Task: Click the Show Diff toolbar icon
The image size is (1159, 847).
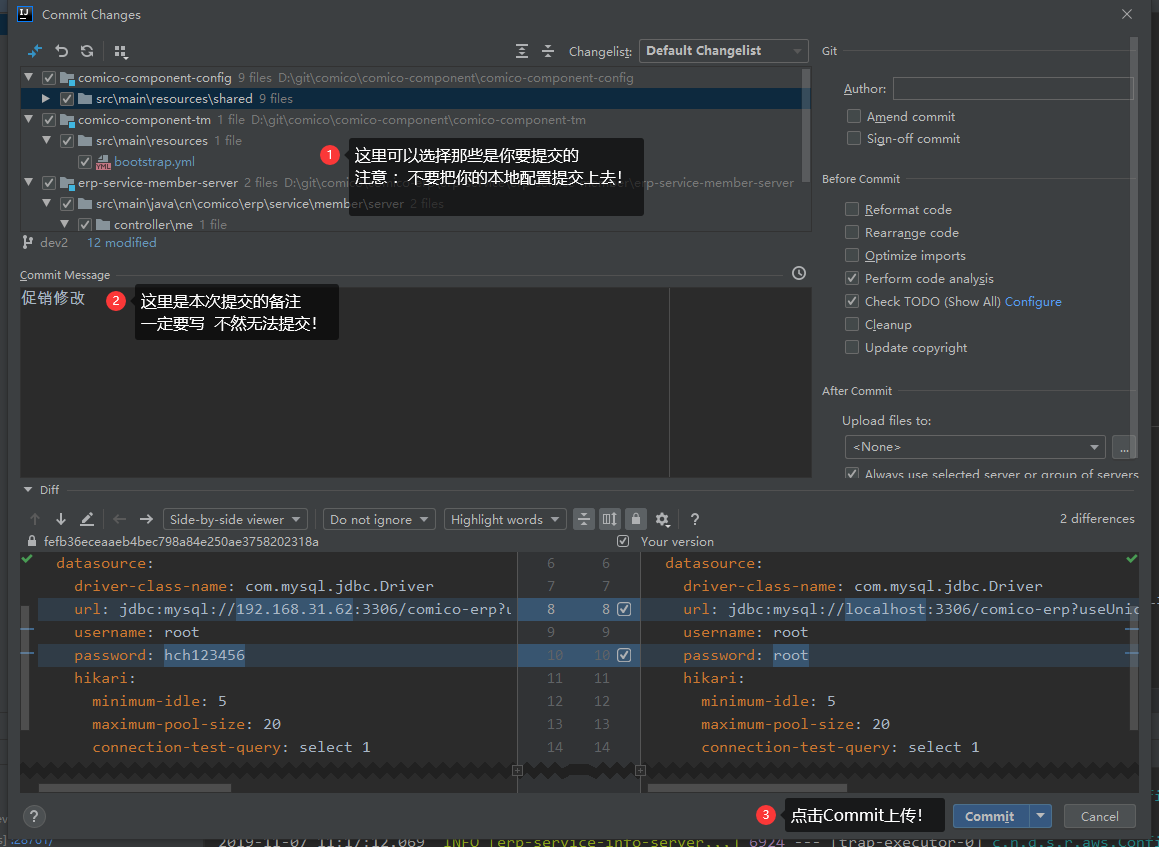Action: pos(35,51)
